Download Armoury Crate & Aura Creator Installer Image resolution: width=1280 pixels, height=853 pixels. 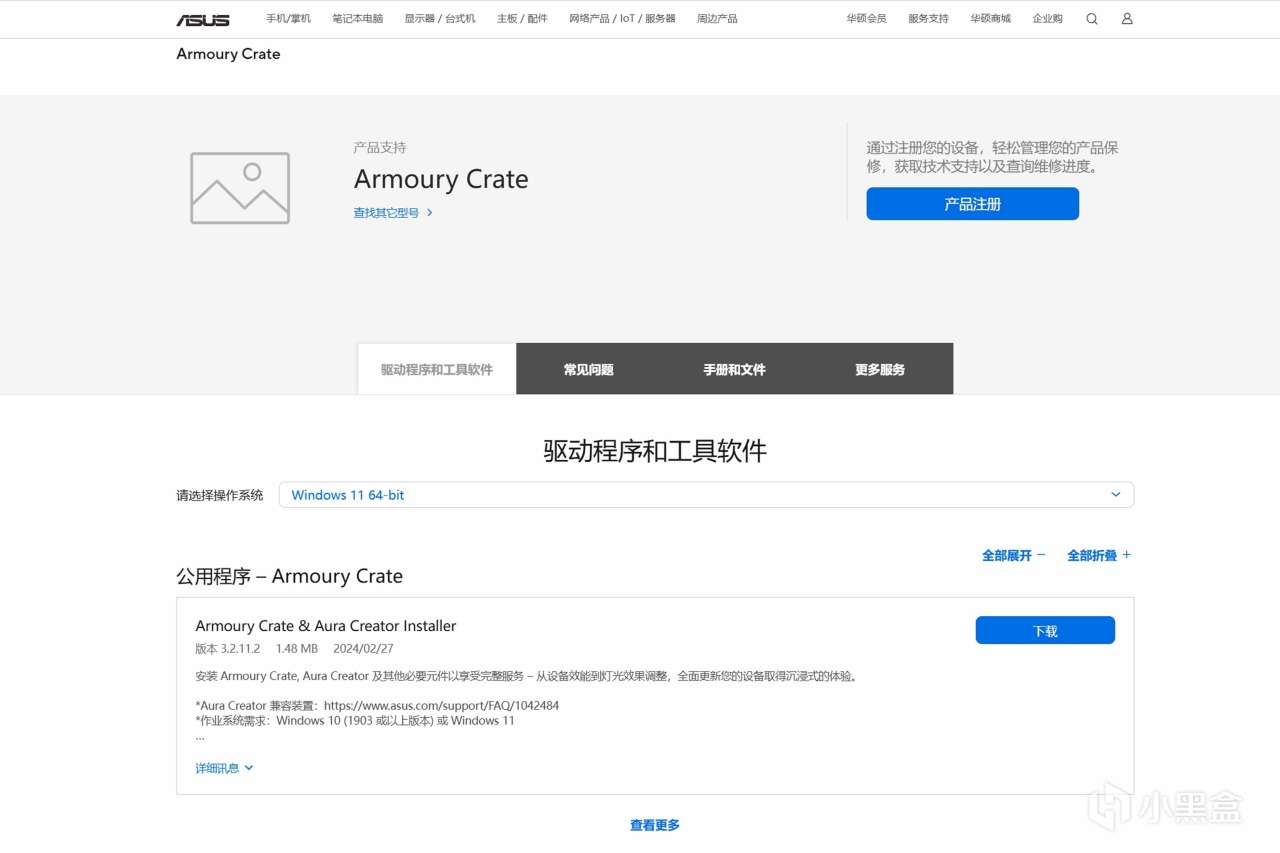pos(1045,631)
